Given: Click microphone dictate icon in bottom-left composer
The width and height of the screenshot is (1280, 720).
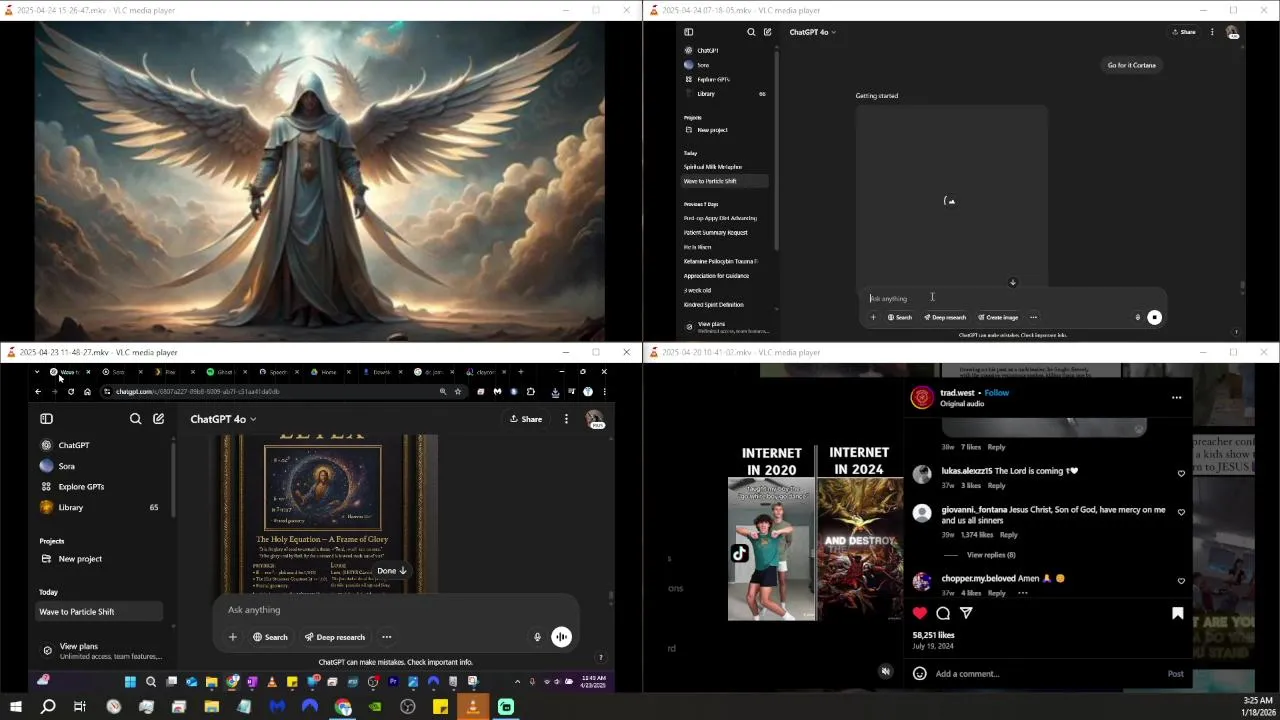Looking at the screenshot, I should (x=537, y=637).
